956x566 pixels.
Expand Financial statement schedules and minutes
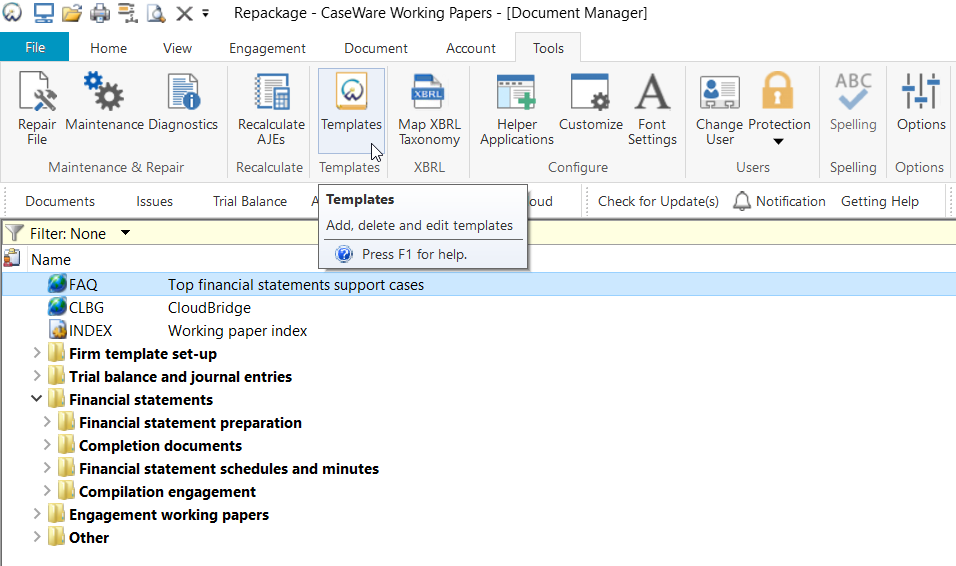47,468
